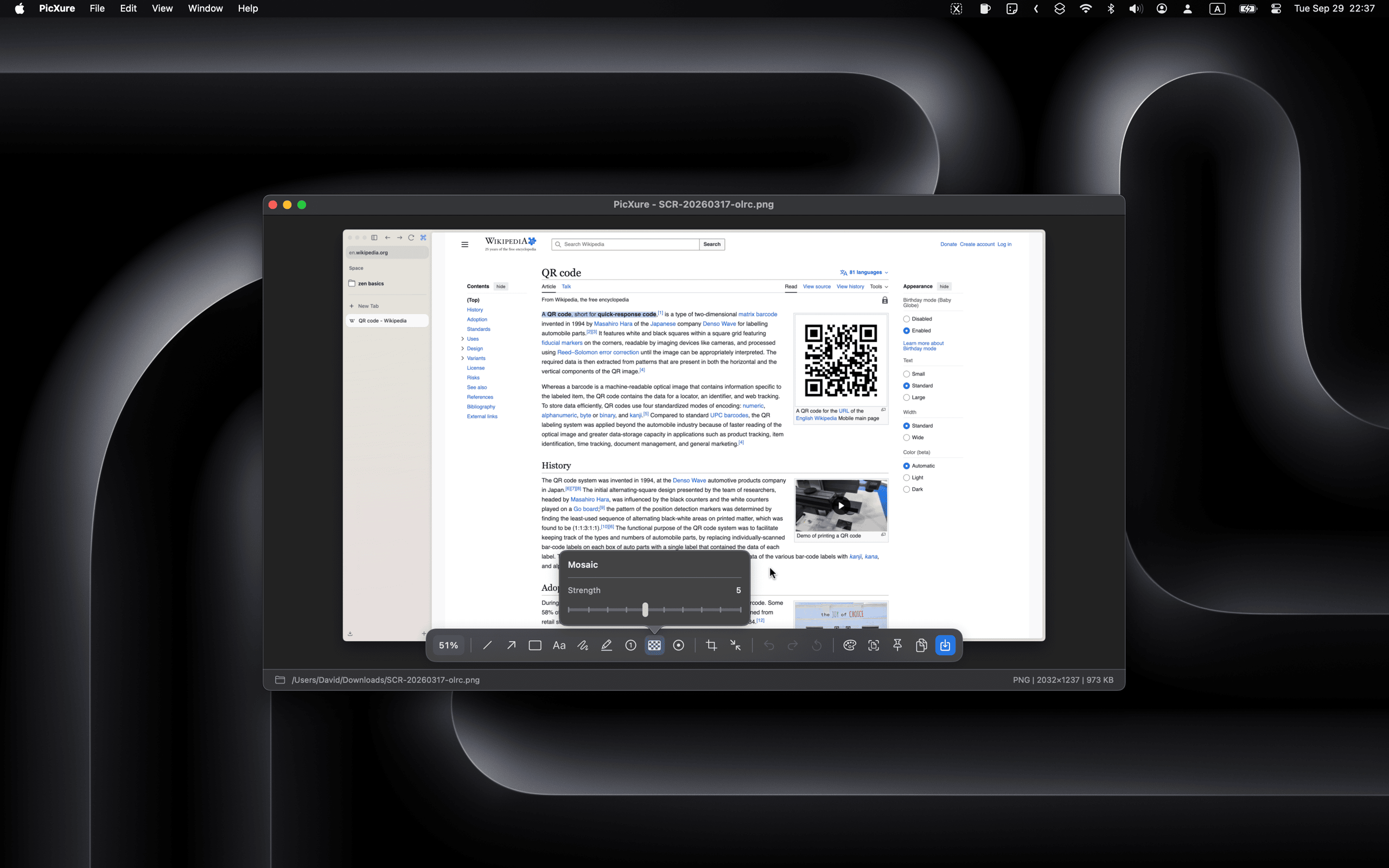Viewport: 1389px width, 868px height.
Task: Expand the Uses section in Contents
Action: pos(463,339)
